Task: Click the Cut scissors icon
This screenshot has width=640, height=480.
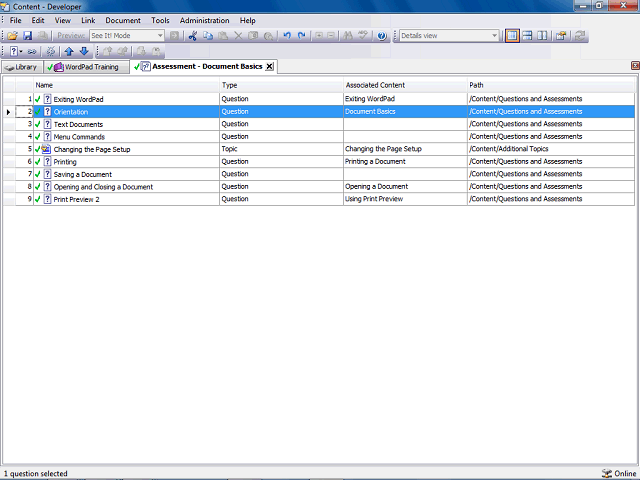Action: (x=192, y=36)
